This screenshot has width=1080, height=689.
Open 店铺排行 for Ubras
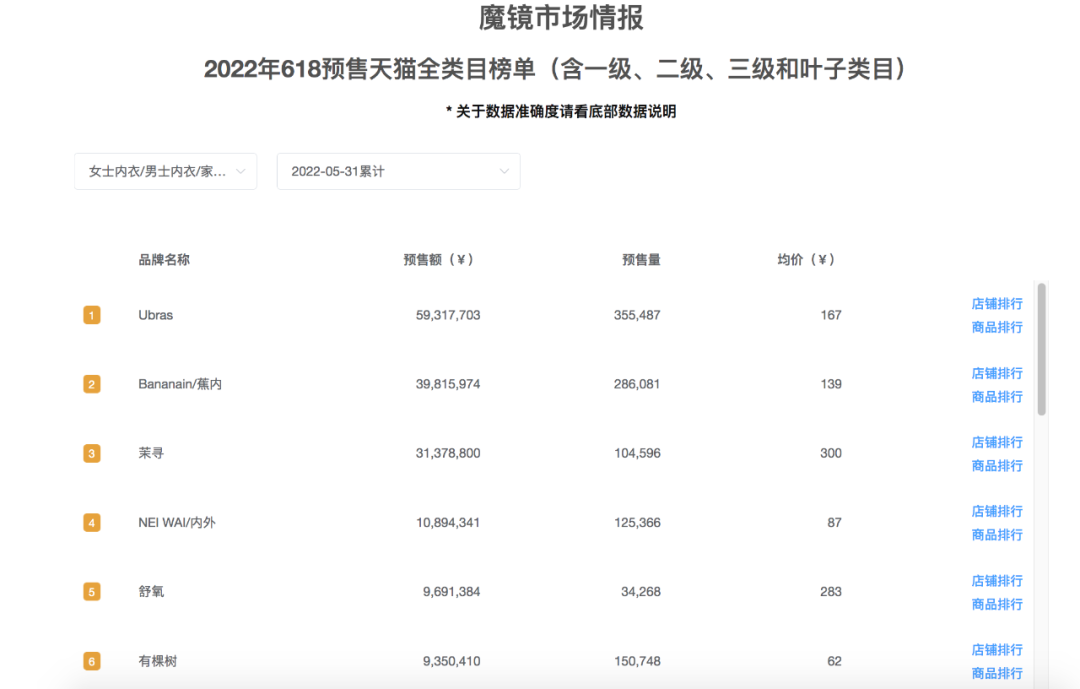pyautogui.click(x=997, y=303)
